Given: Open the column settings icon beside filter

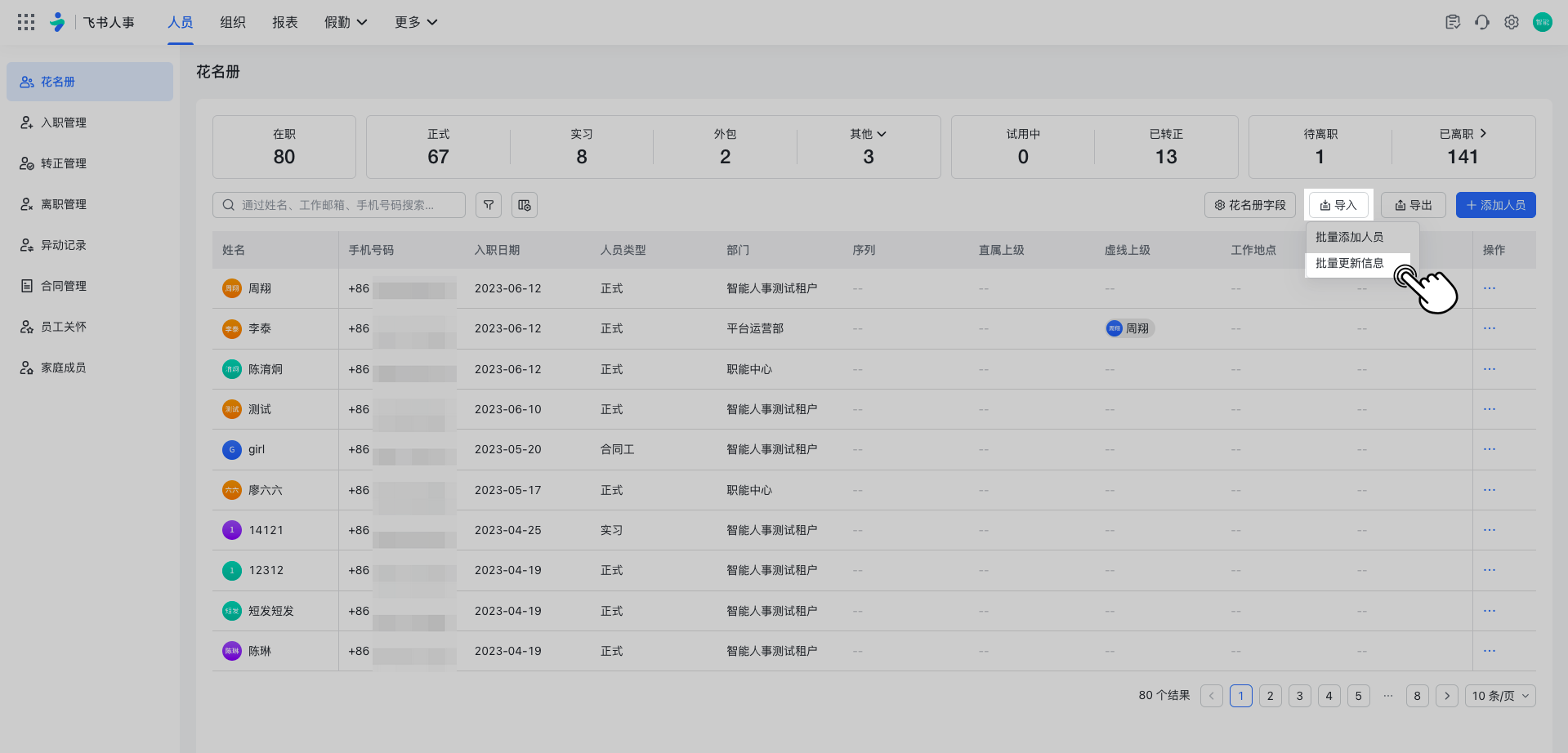Looking at the screenshot, I should pyautogui.click(x=525, y=205).
